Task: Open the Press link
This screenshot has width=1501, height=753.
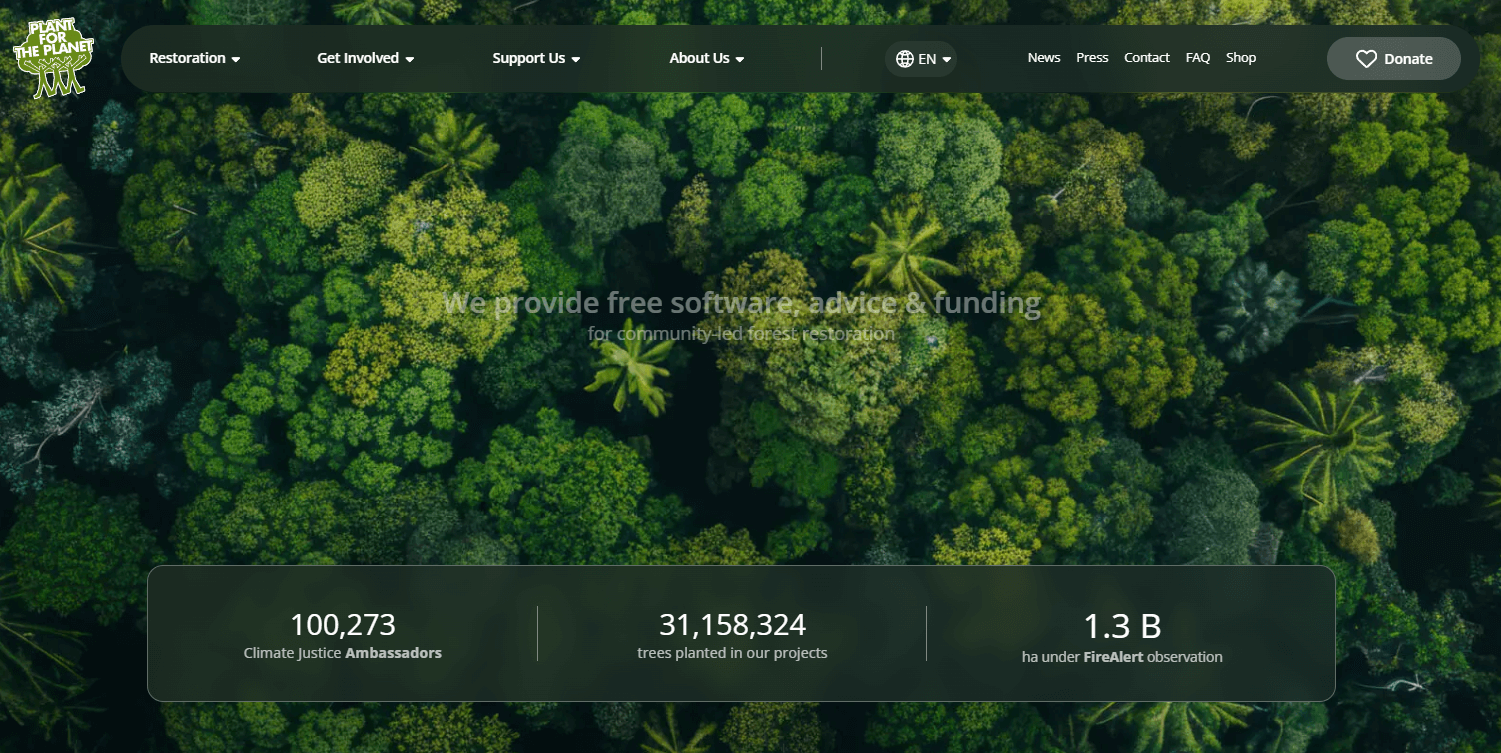Action: (1092, 58)
